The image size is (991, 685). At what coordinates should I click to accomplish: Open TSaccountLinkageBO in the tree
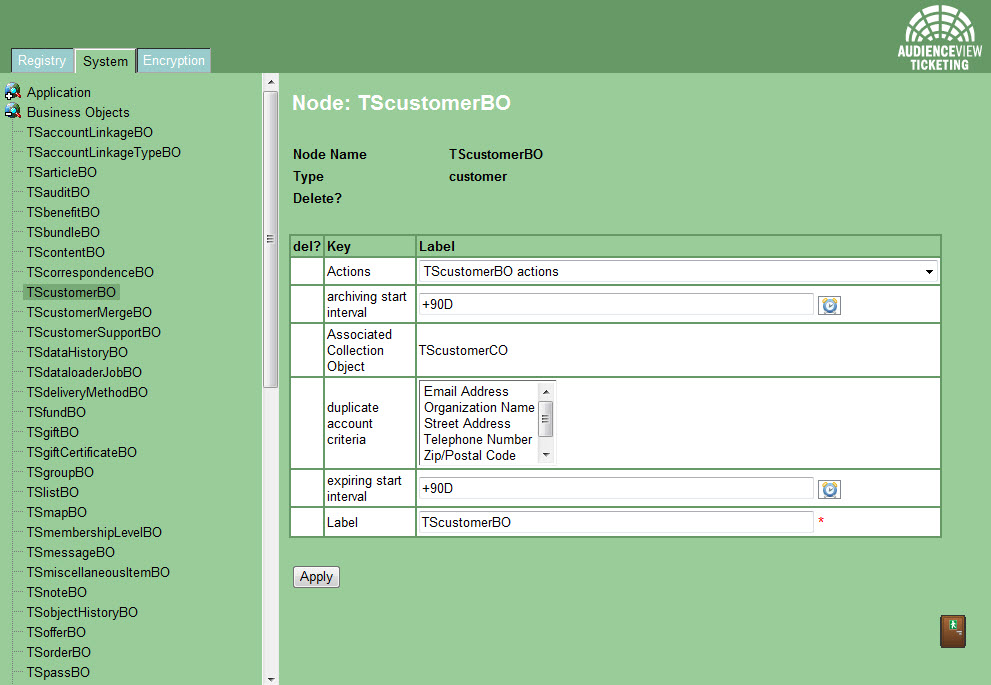(90, 132)
